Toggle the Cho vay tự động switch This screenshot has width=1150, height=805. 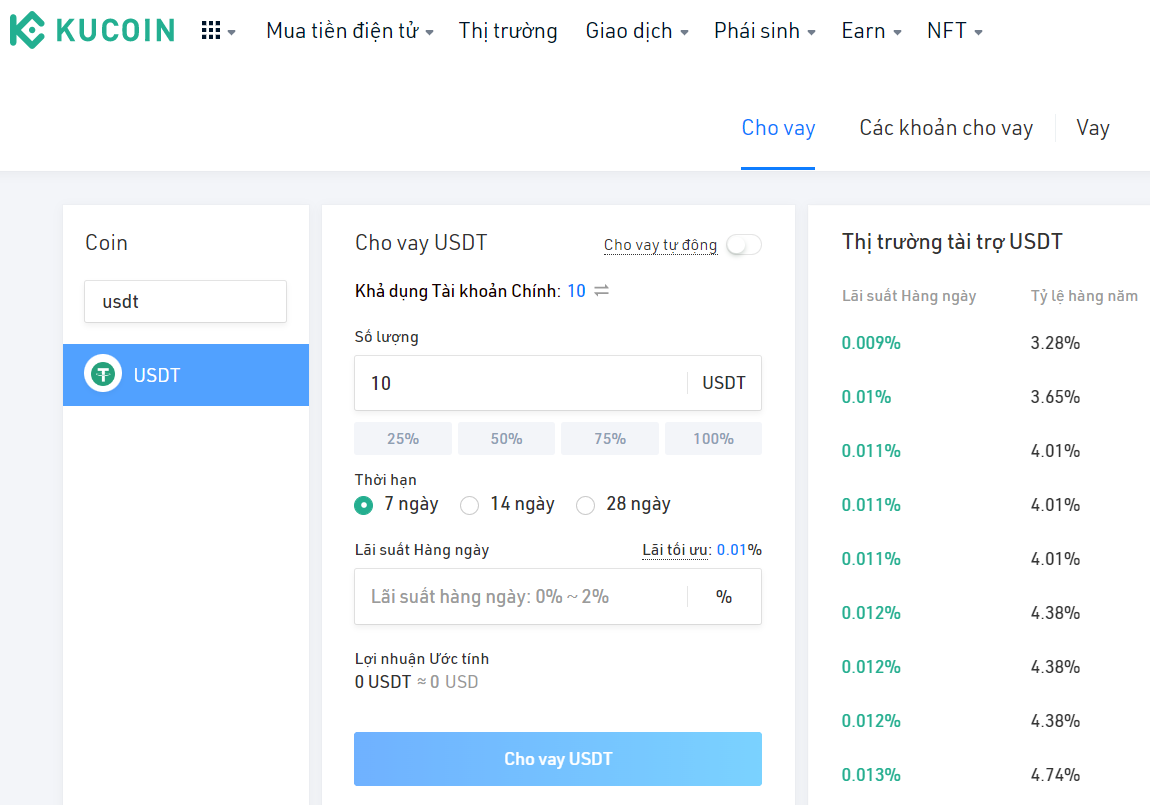coord(744,245)
